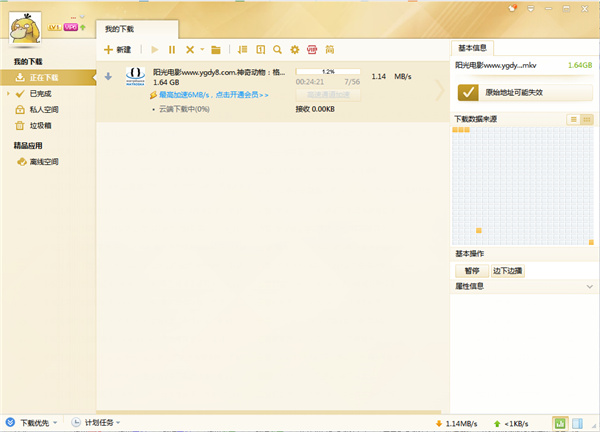Click the 边下边播 button
This screenshot has height=432, width=600.
tap(507, 270)
